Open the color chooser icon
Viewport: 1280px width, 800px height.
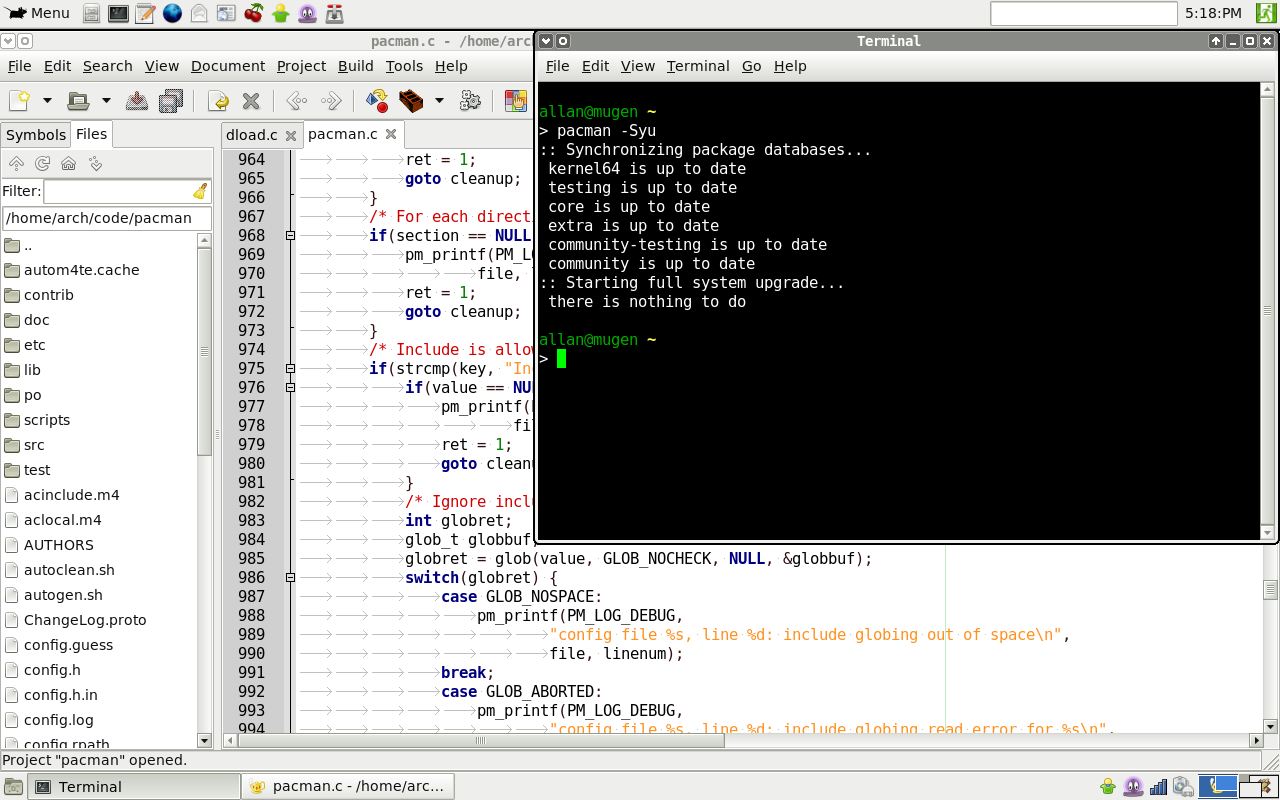click(x=516, y=101)
